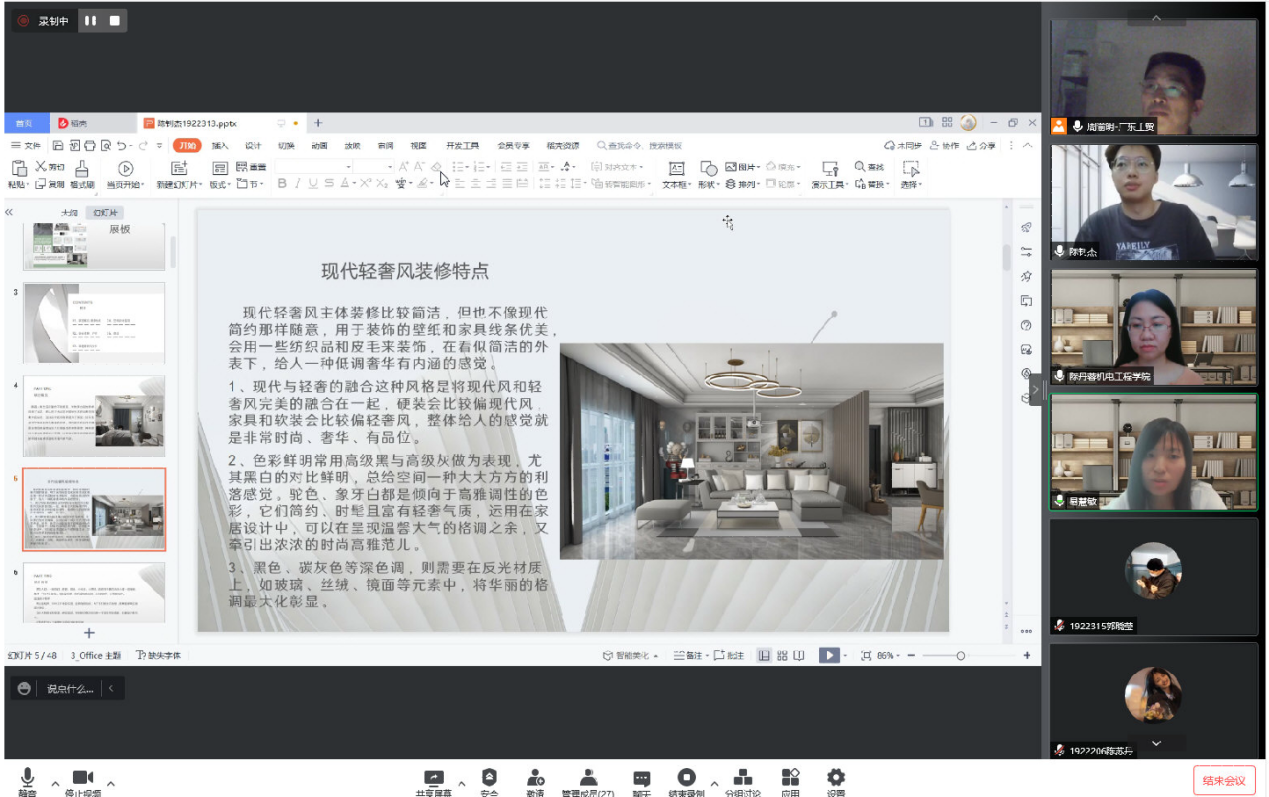Expand the font name dropdown
The height and width of the screenshot is (797, 1269).
[x=348, y=167]
